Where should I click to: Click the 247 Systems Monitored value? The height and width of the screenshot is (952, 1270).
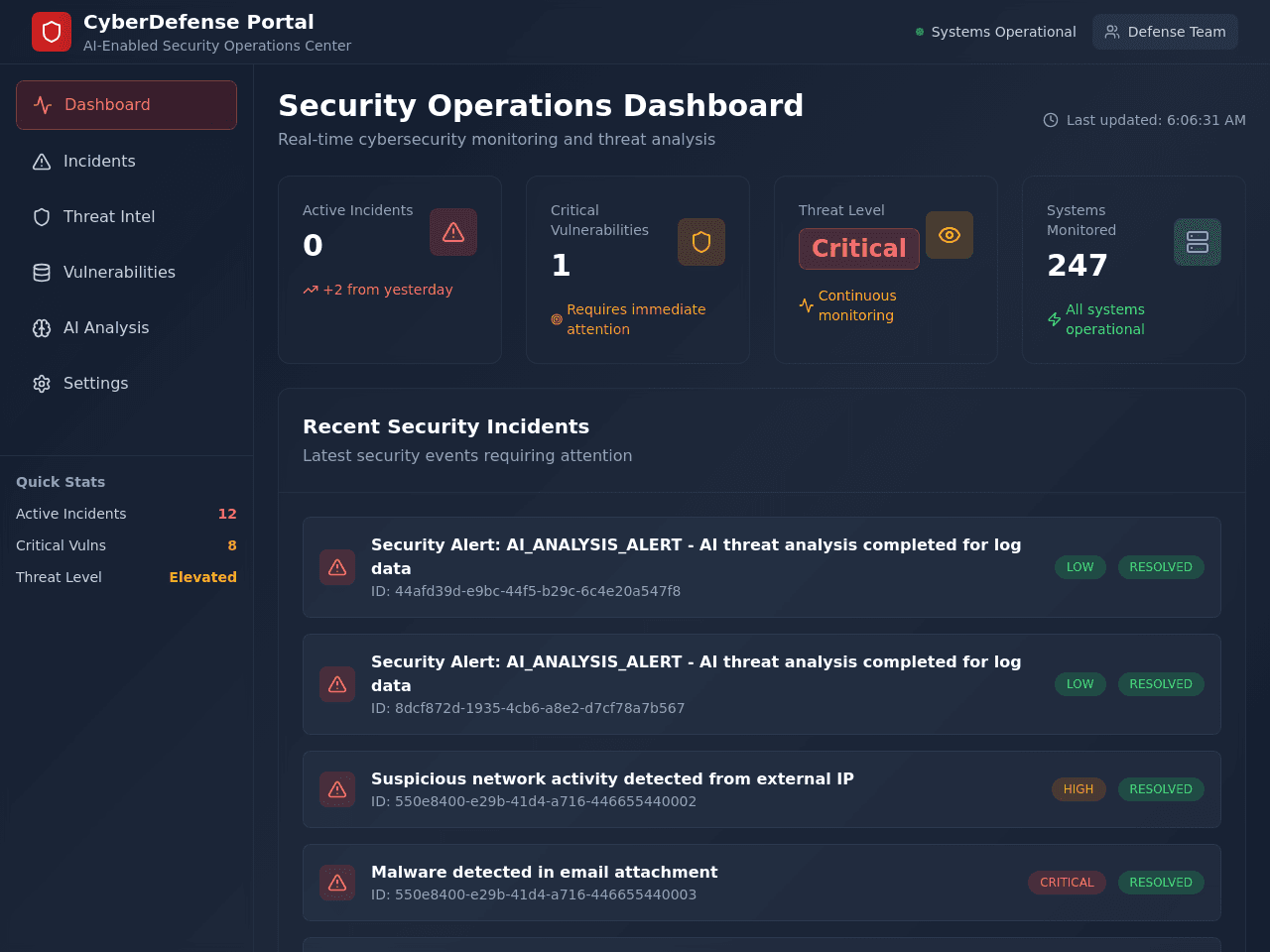[1078, 265]
